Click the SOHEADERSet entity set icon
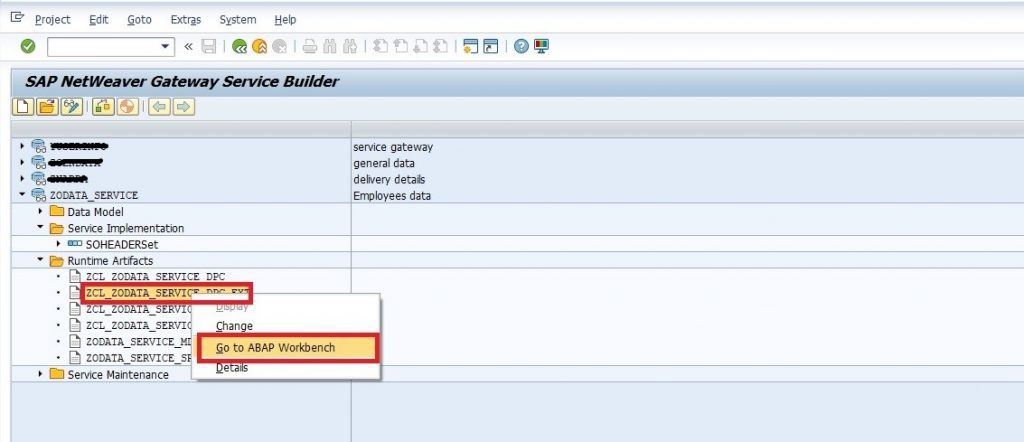 point(75,244)
